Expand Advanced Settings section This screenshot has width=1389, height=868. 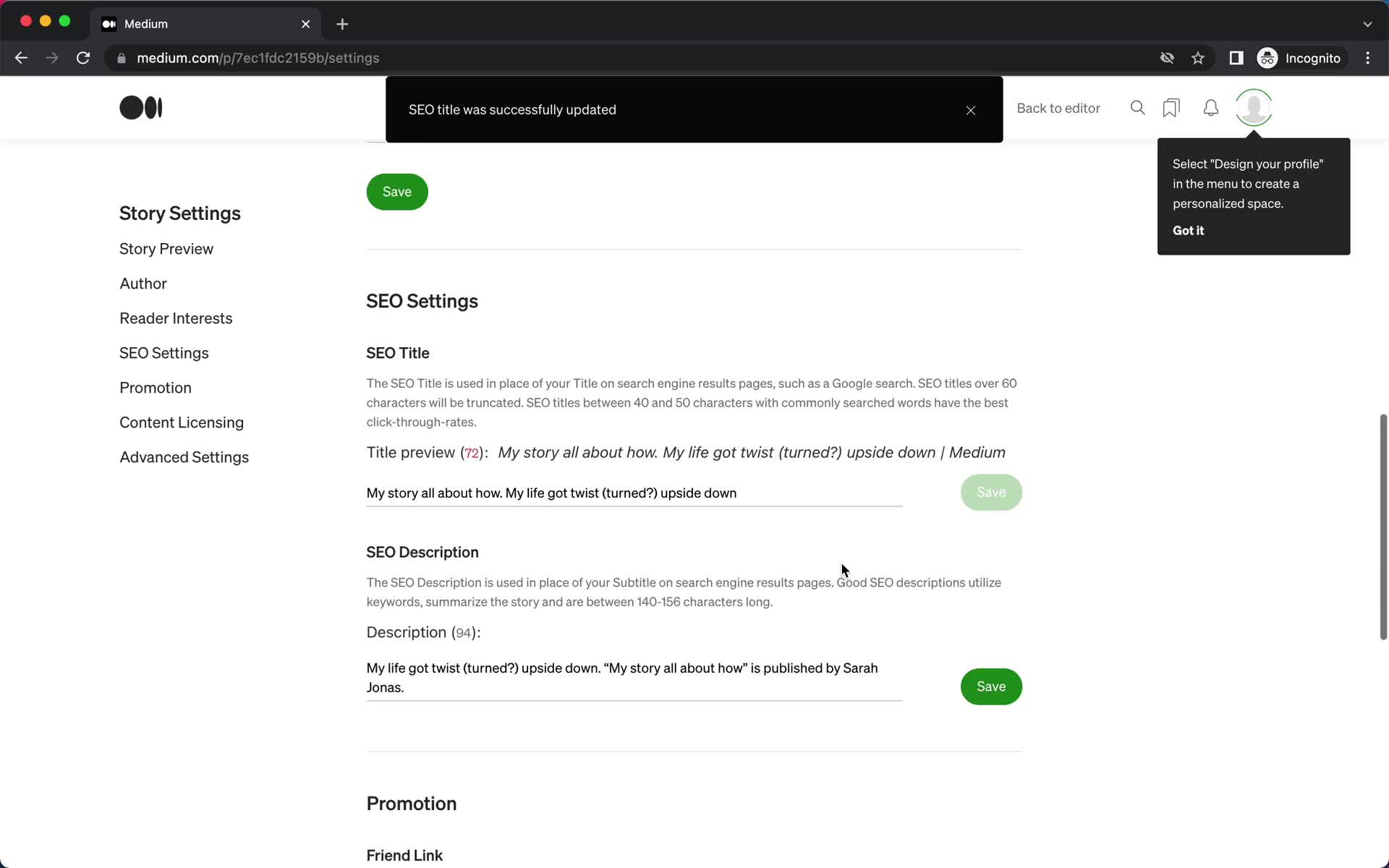(184, 457)
